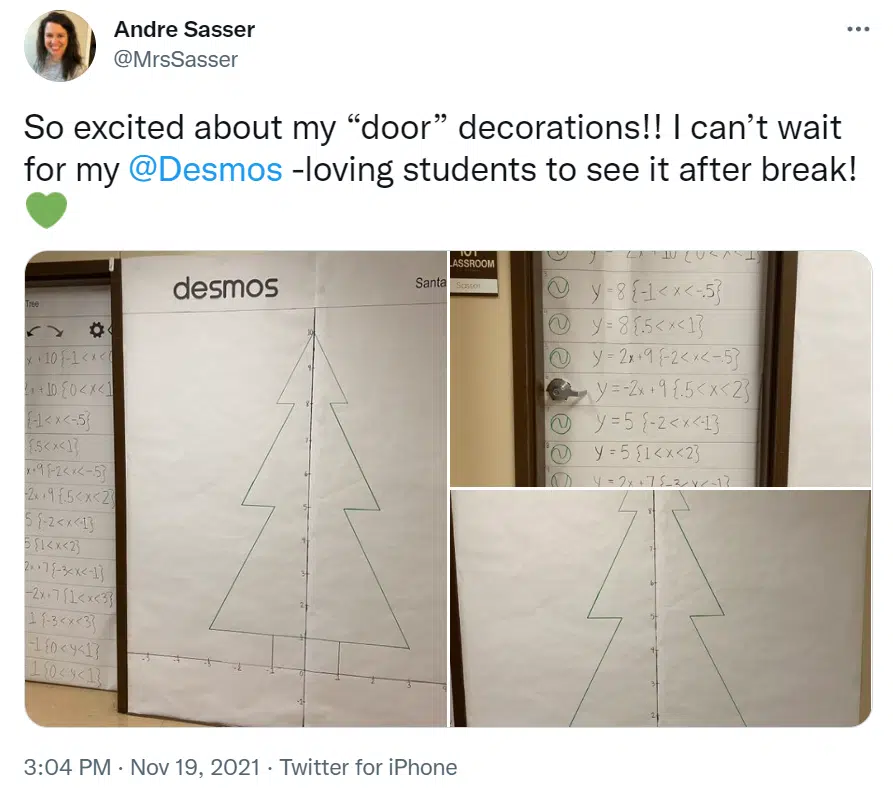This screenshot has width=893, height=791.
Task: Click the undo arrow on the poster
Action: click(34, 332)
